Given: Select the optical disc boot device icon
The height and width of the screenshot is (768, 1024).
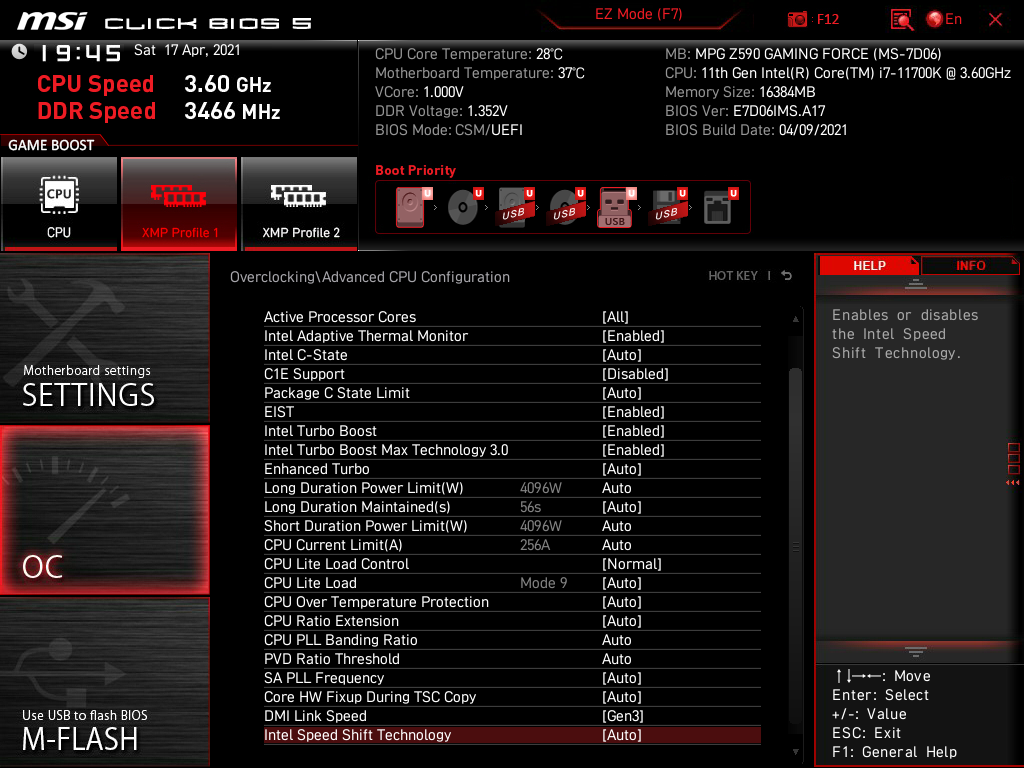Looking at the screenshot, I should coord(465,207).
